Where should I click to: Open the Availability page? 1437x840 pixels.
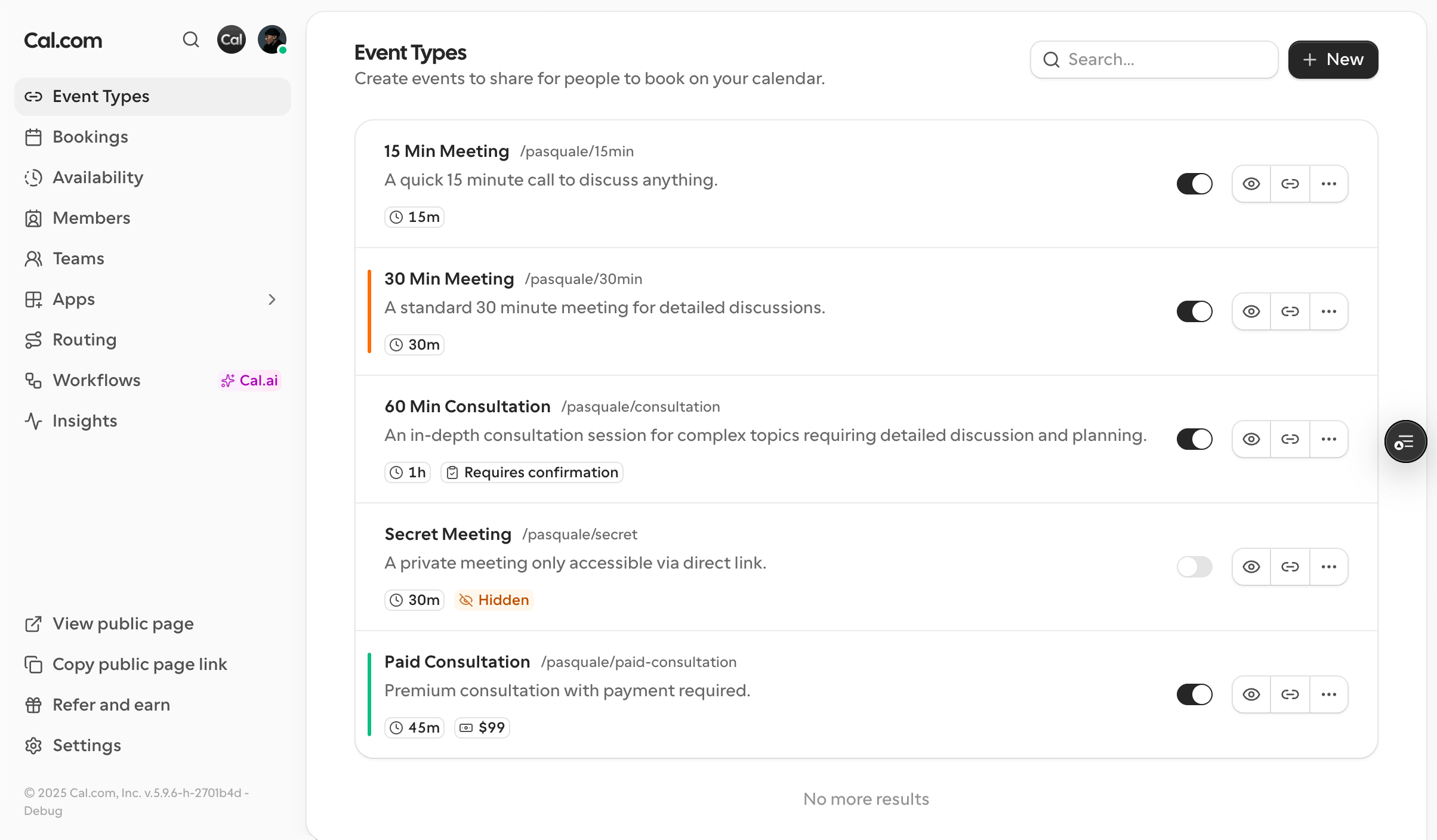point(98,178)
